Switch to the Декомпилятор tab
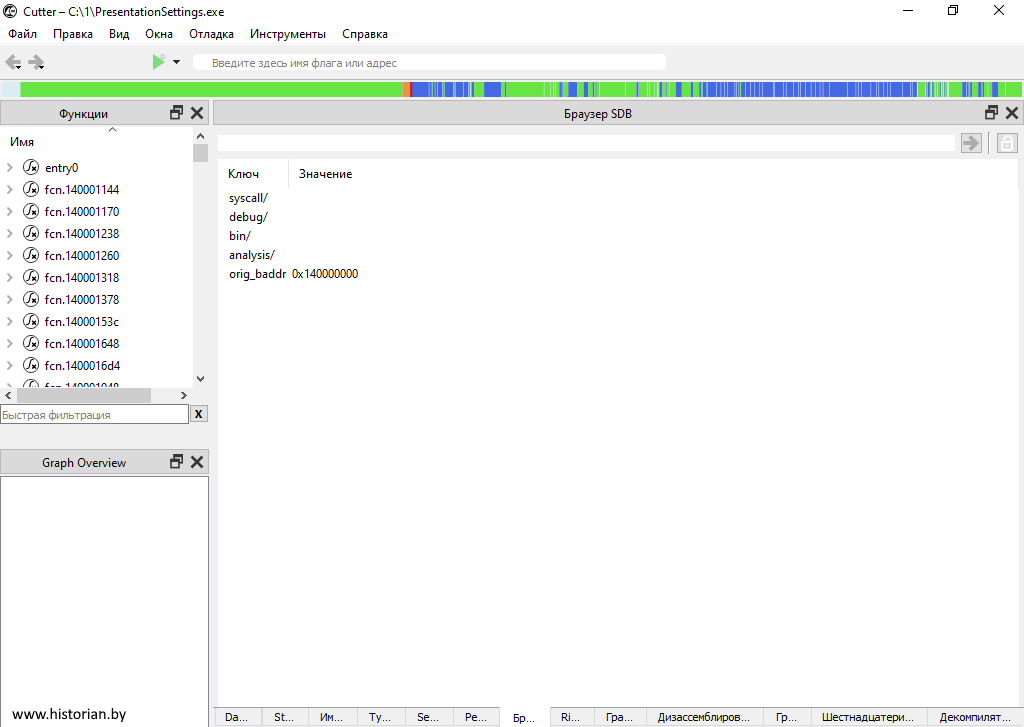This screenshot has width=1024, height=727. [x=975, y=717]
